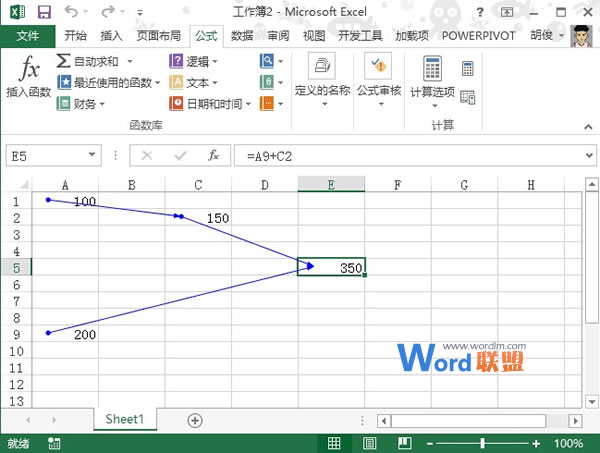Image resolution: width=600 pixels, height=453 pixels.
Task: Switch to the 视图 (View) tab
Action: click(x=314, y=36)
